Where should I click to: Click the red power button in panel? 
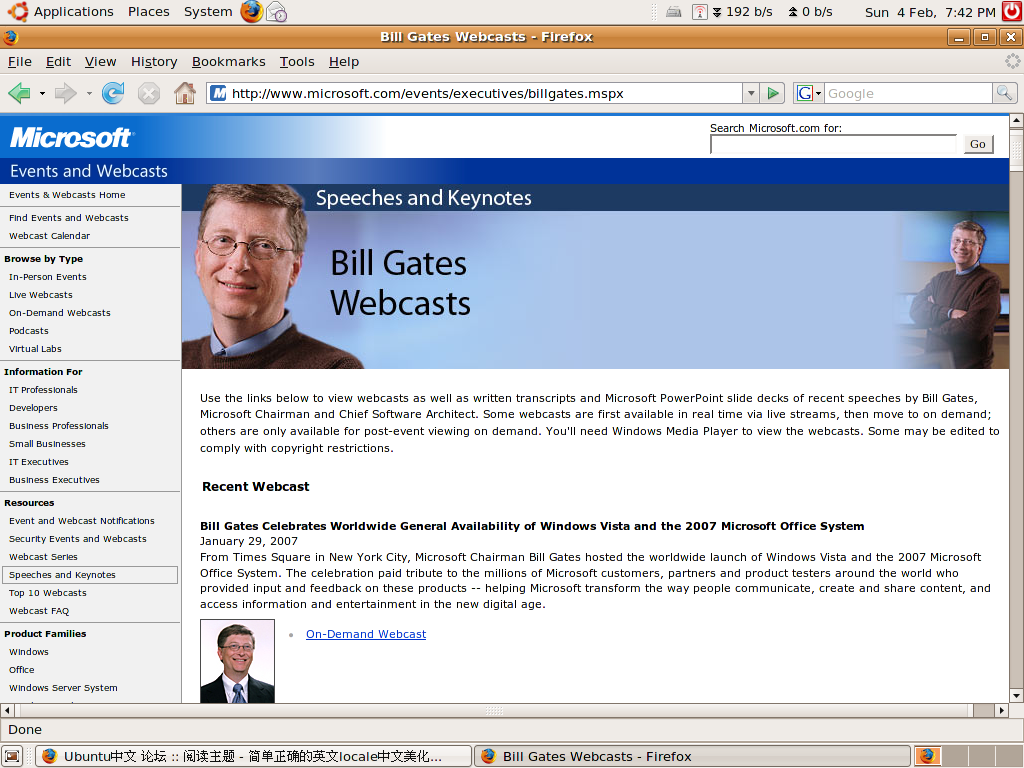[x=1013, y=11]
